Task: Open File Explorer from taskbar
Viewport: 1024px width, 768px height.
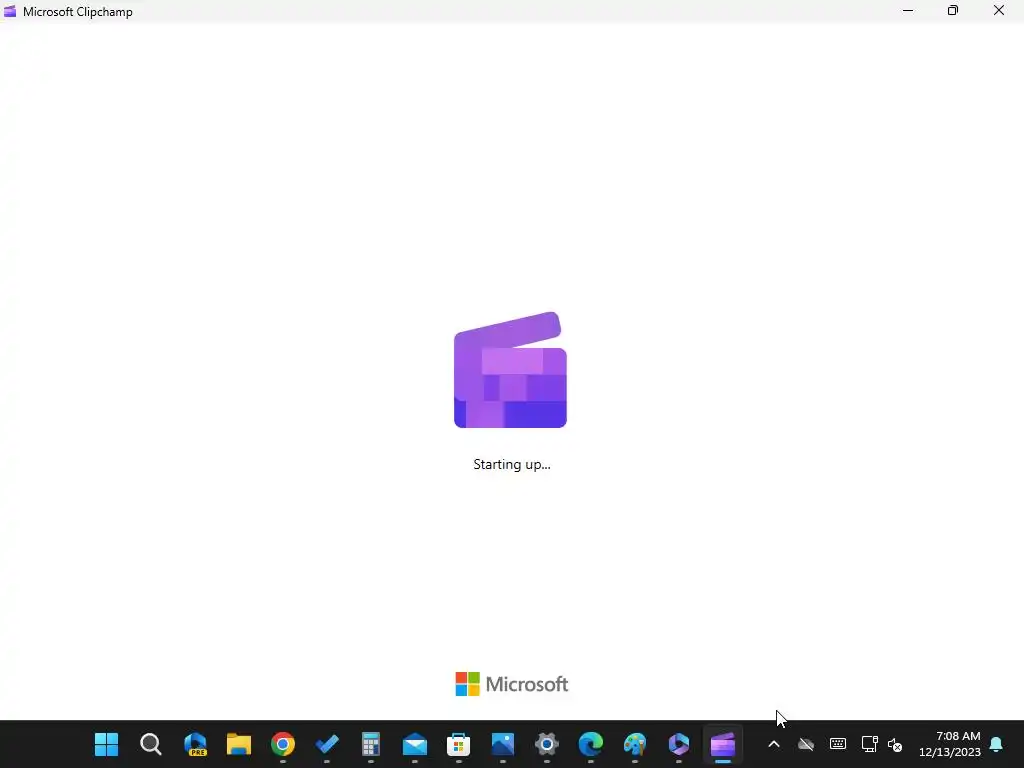Action: (x=239, y=744)
